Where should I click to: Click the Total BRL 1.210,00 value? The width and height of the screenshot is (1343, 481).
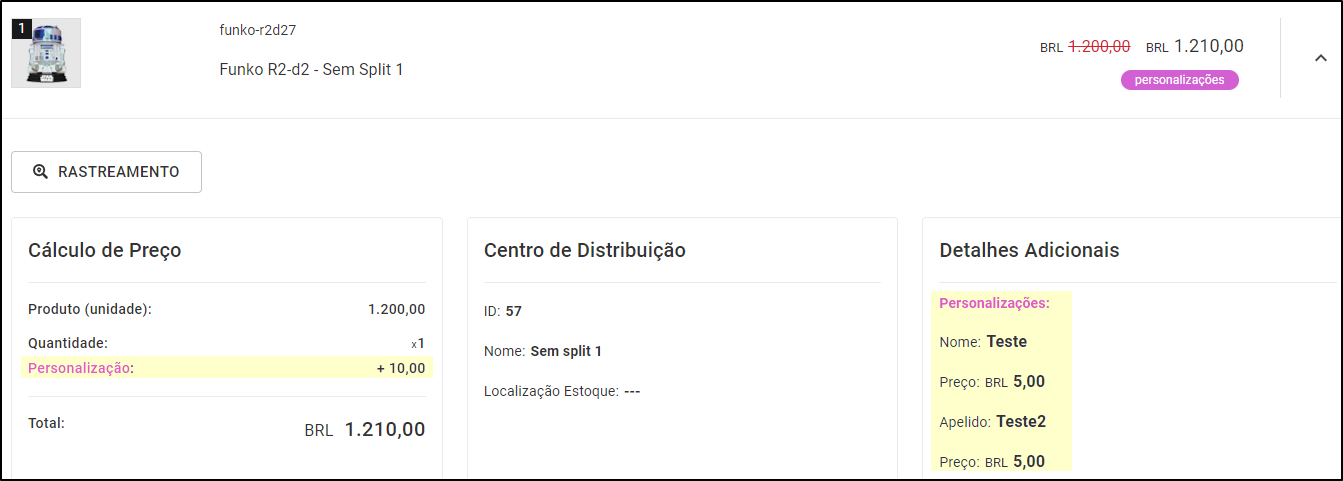tap(365, 430)
